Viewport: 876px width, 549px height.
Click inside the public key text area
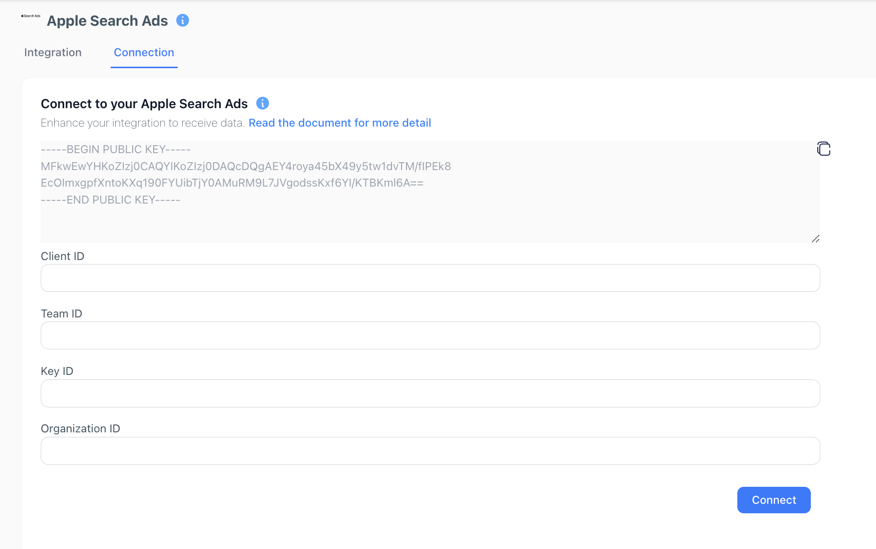[x=430, y=192]
